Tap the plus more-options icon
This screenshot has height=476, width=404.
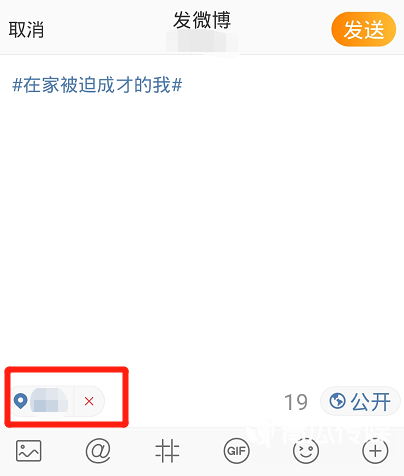click(x=375, y=451)
